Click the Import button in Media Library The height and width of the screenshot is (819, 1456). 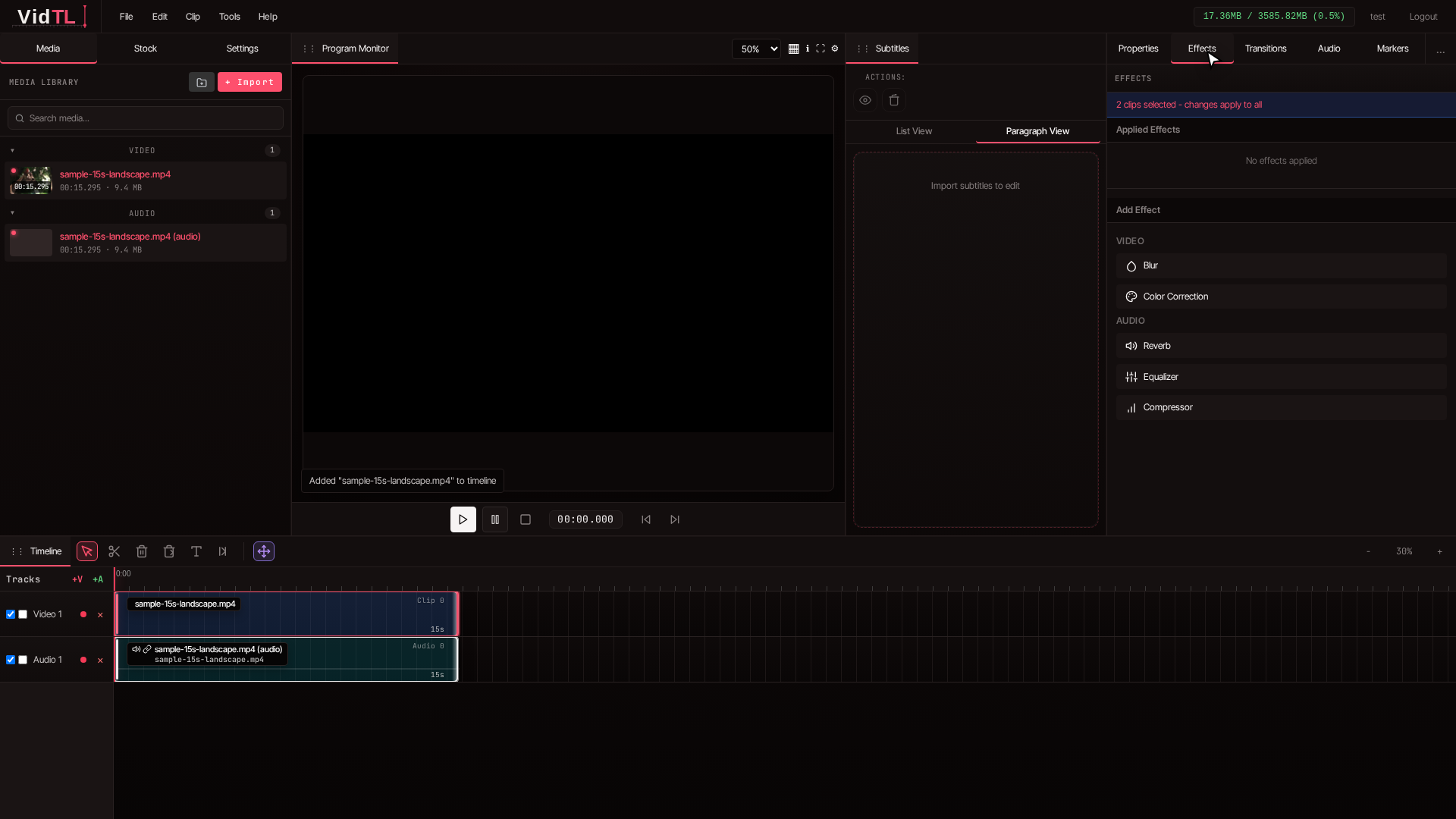(249, 82)
